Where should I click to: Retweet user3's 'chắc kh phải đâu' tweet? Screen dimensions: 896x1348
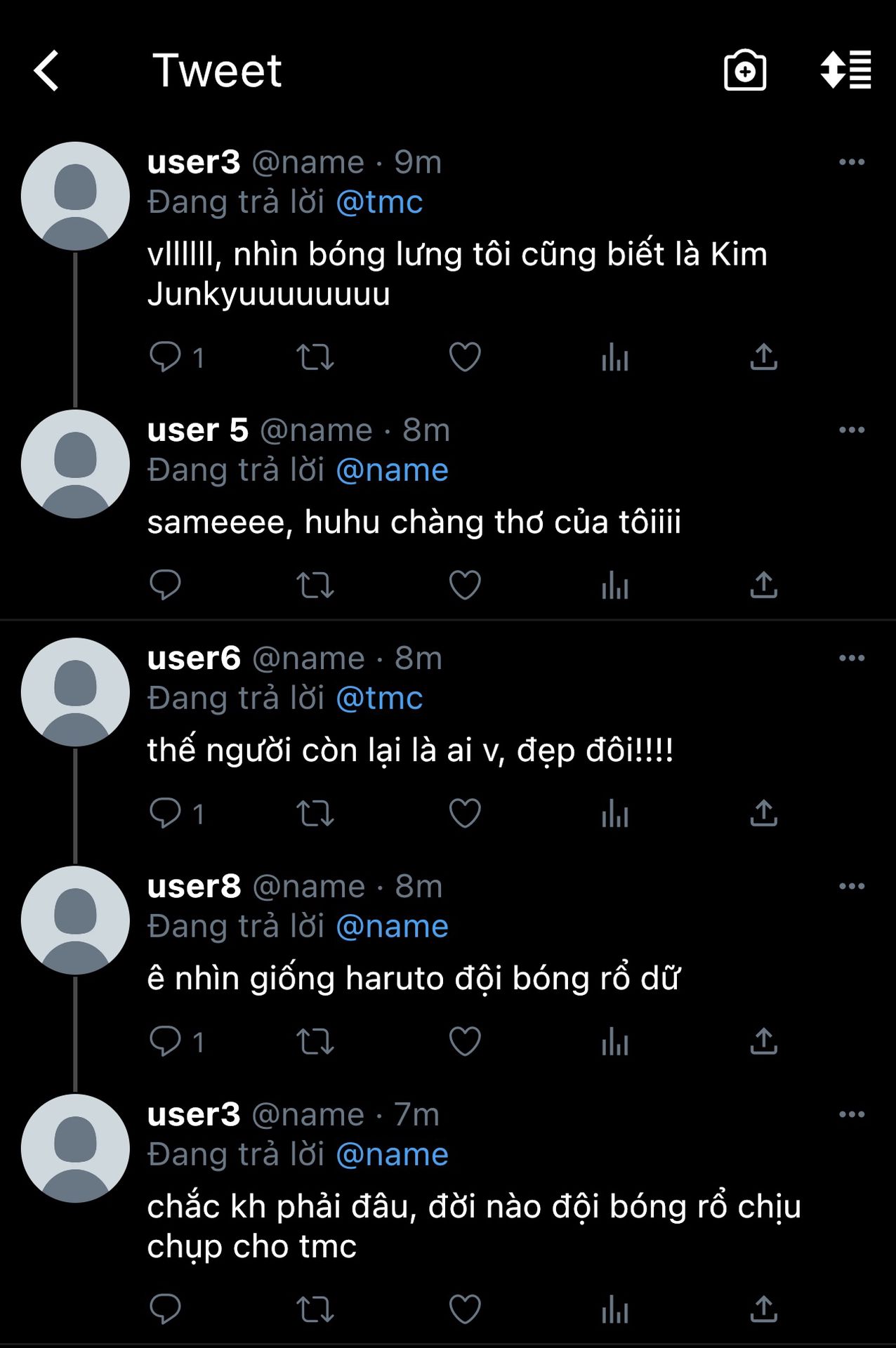coord(315,1309)
